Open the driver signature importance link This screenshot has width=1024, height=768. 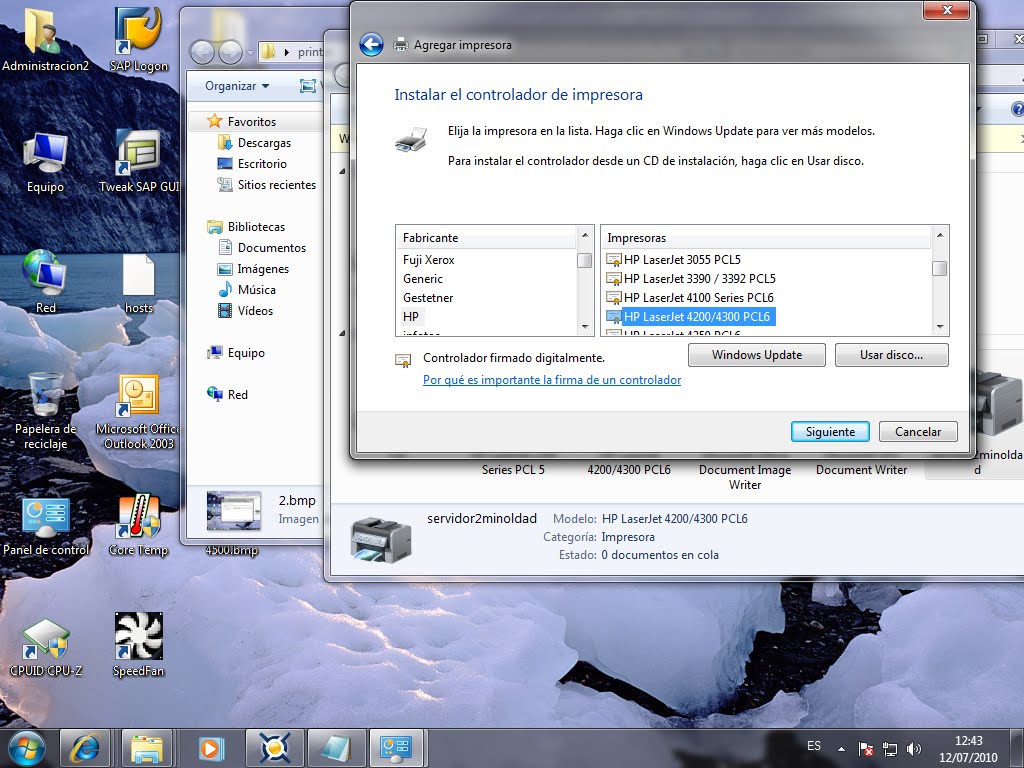click(x=552, y=380)
